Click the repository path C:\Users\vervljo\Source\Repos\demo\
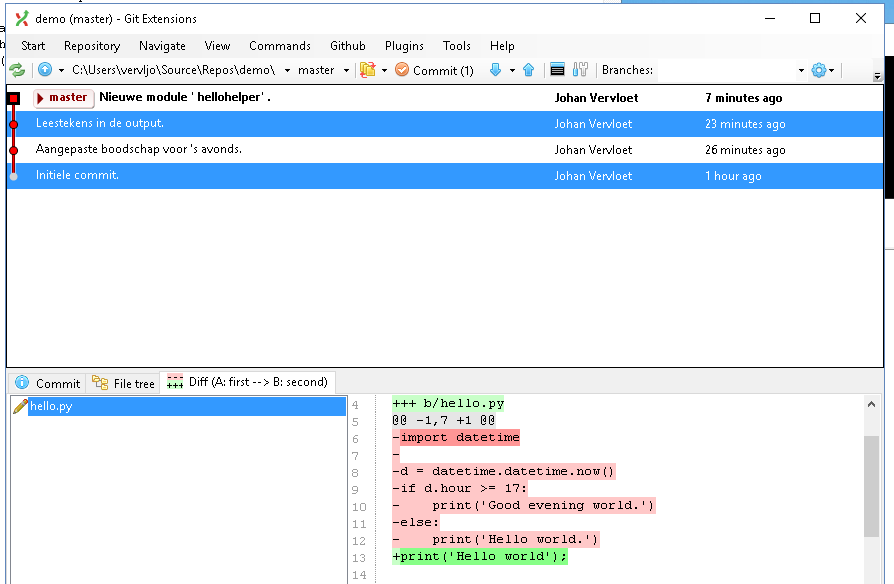The image size is (894, 584). point(173,70)
